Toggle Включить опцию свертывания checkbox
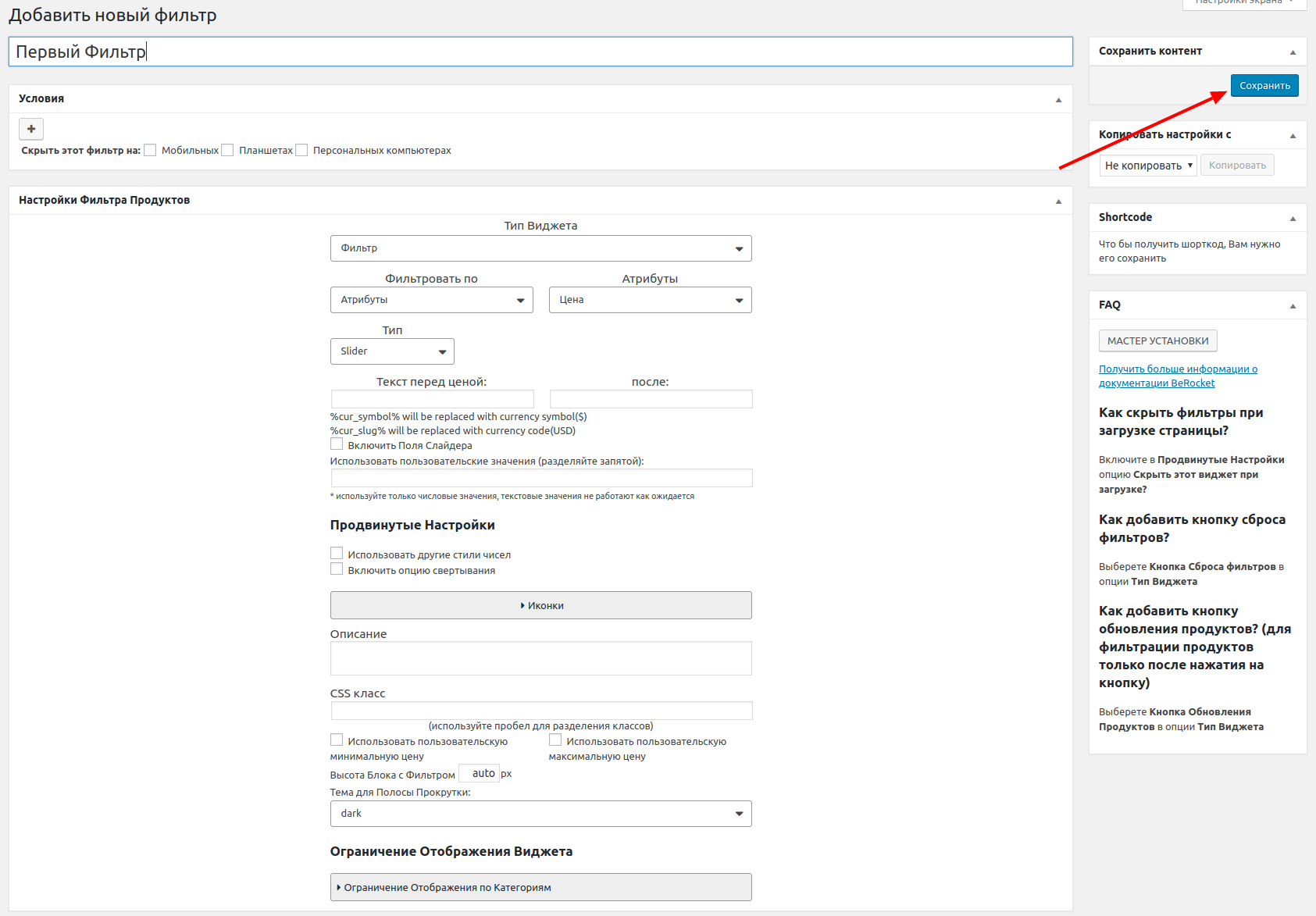1316x916 pixels. (337, 569)
